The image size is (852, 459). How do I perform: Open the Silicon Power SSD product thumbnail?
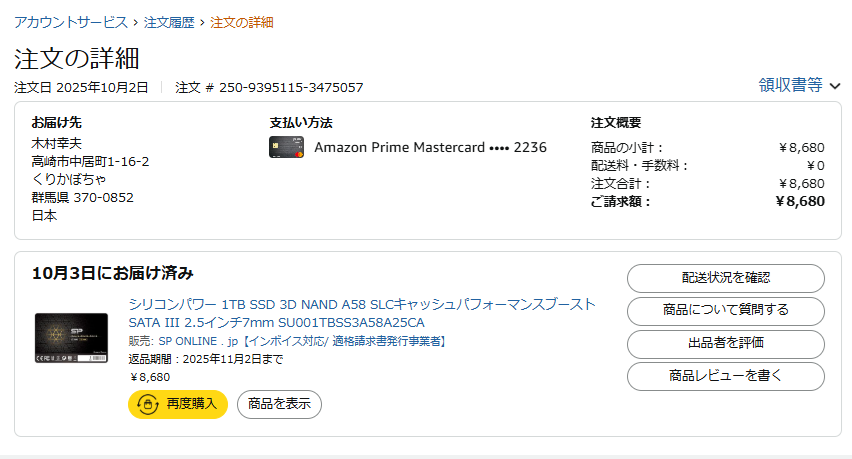click(72, 338)
